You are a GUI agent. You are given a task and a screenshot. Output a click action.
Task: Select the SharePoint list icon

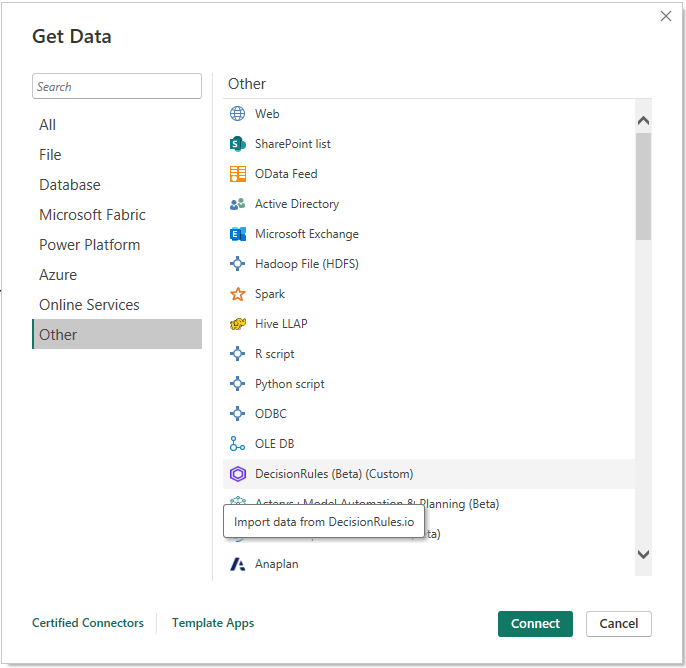coord(237,144)
